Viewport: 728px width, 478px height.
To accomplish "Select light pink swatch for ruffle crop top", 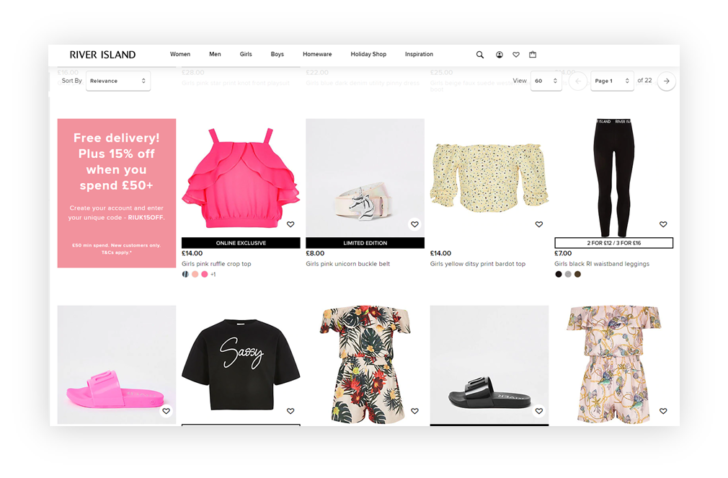I will click(x=195, y=274).
